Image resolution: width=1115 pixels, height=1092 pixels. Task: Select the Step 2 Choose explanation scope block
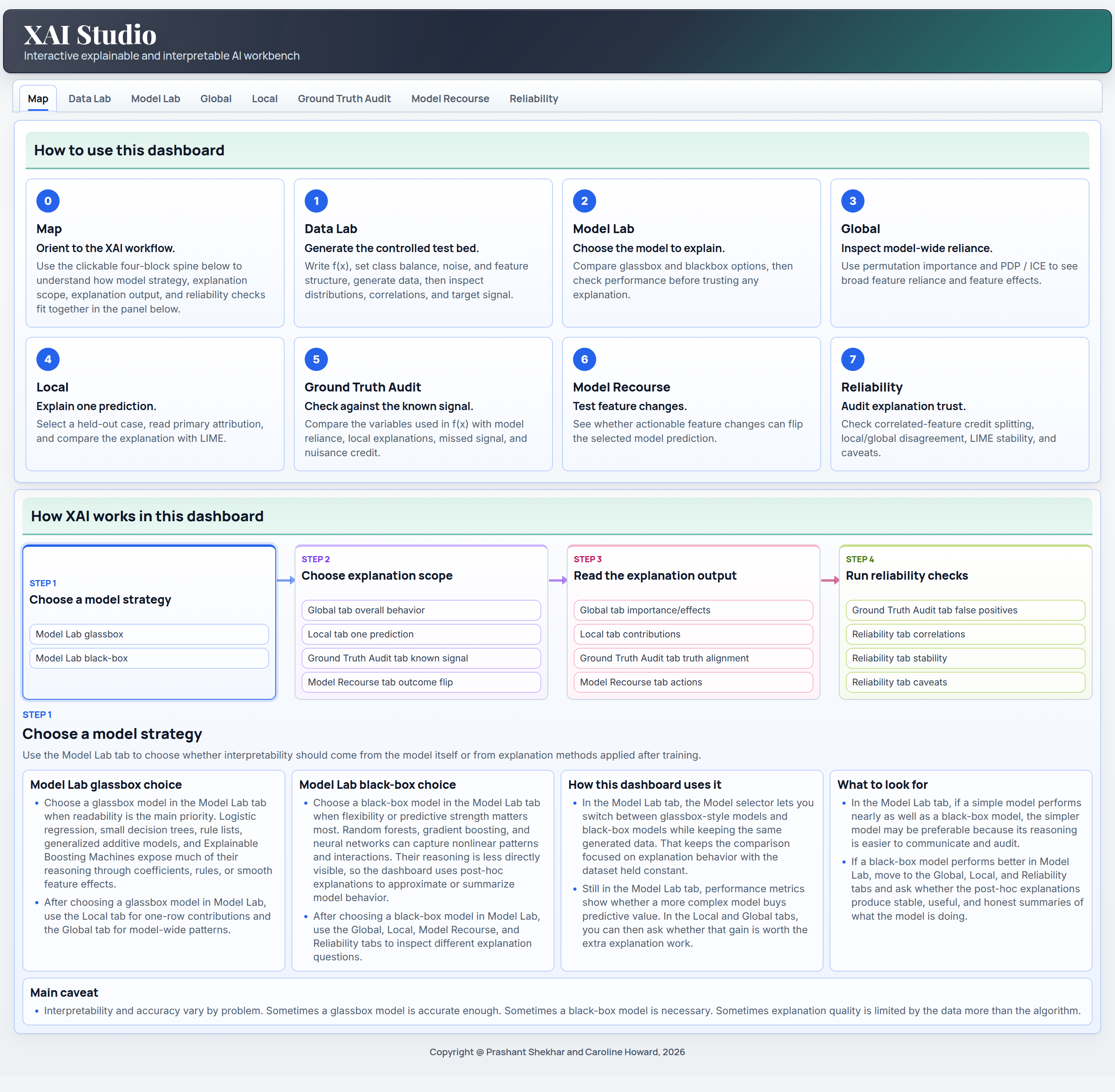coord(421,622)
